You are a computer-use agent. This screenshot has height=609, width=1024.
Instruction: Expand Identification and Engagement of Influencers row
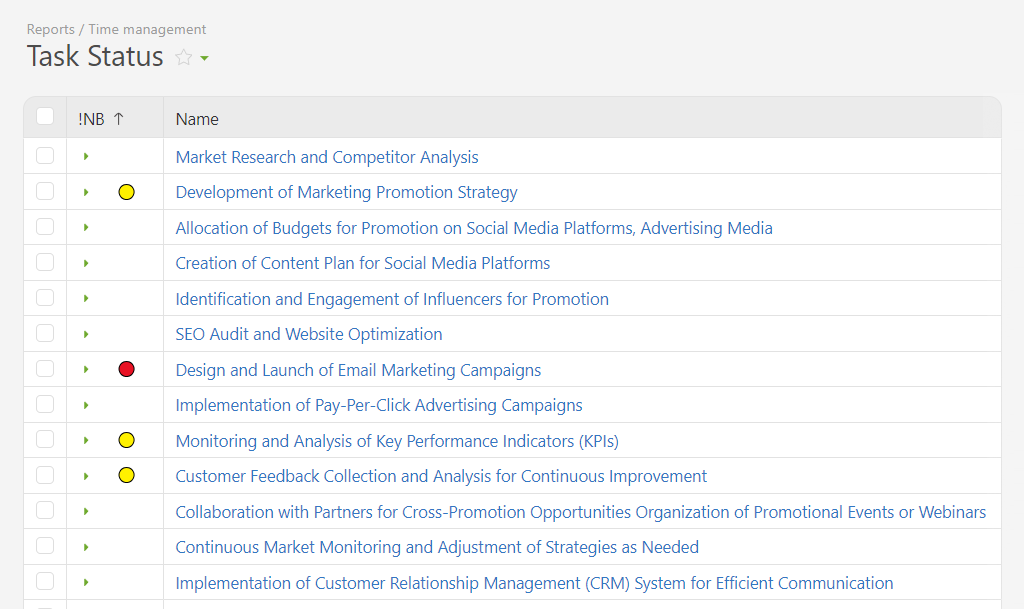[x=86, y=299]
